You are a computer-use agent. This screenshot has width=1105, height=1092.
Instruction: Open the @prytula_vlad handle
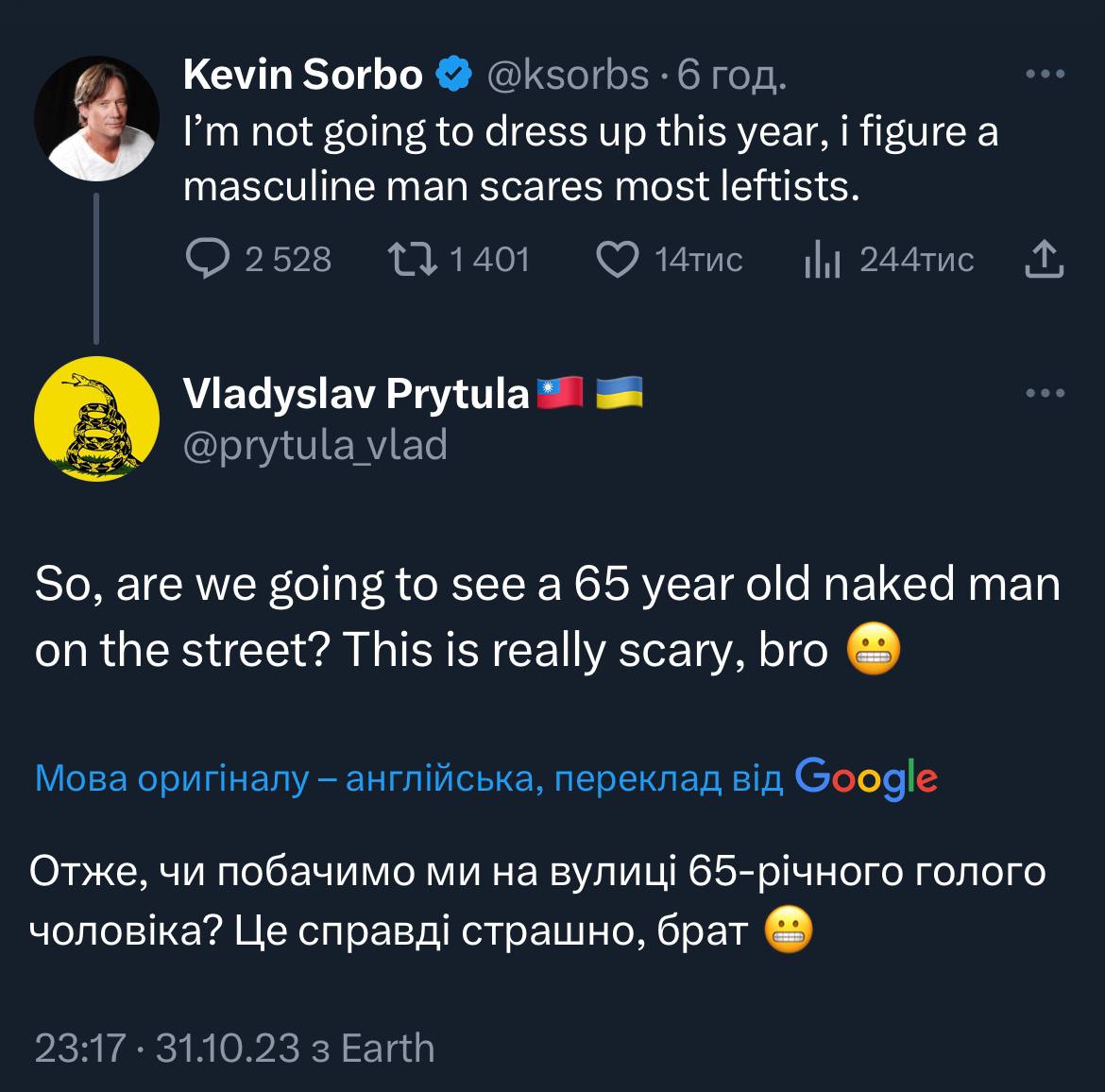point(314,445)
